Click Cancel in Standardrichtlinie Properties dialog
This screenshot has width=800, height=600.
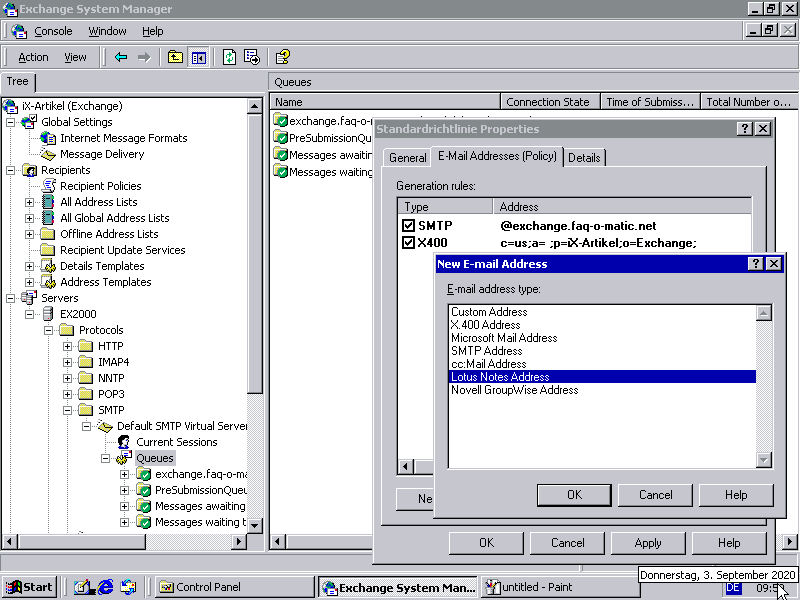point(567,543)
